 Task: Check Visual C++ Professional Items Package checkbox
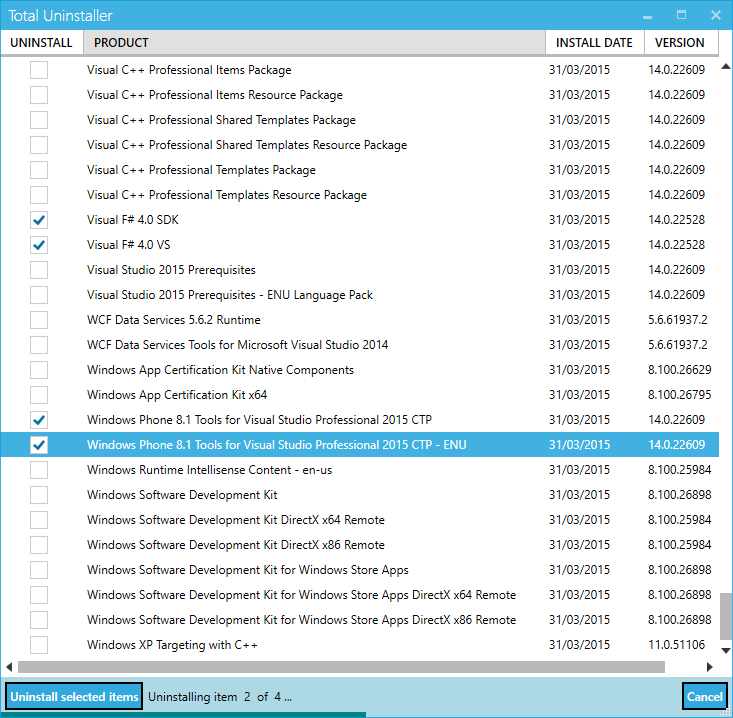tap(39, 70)
